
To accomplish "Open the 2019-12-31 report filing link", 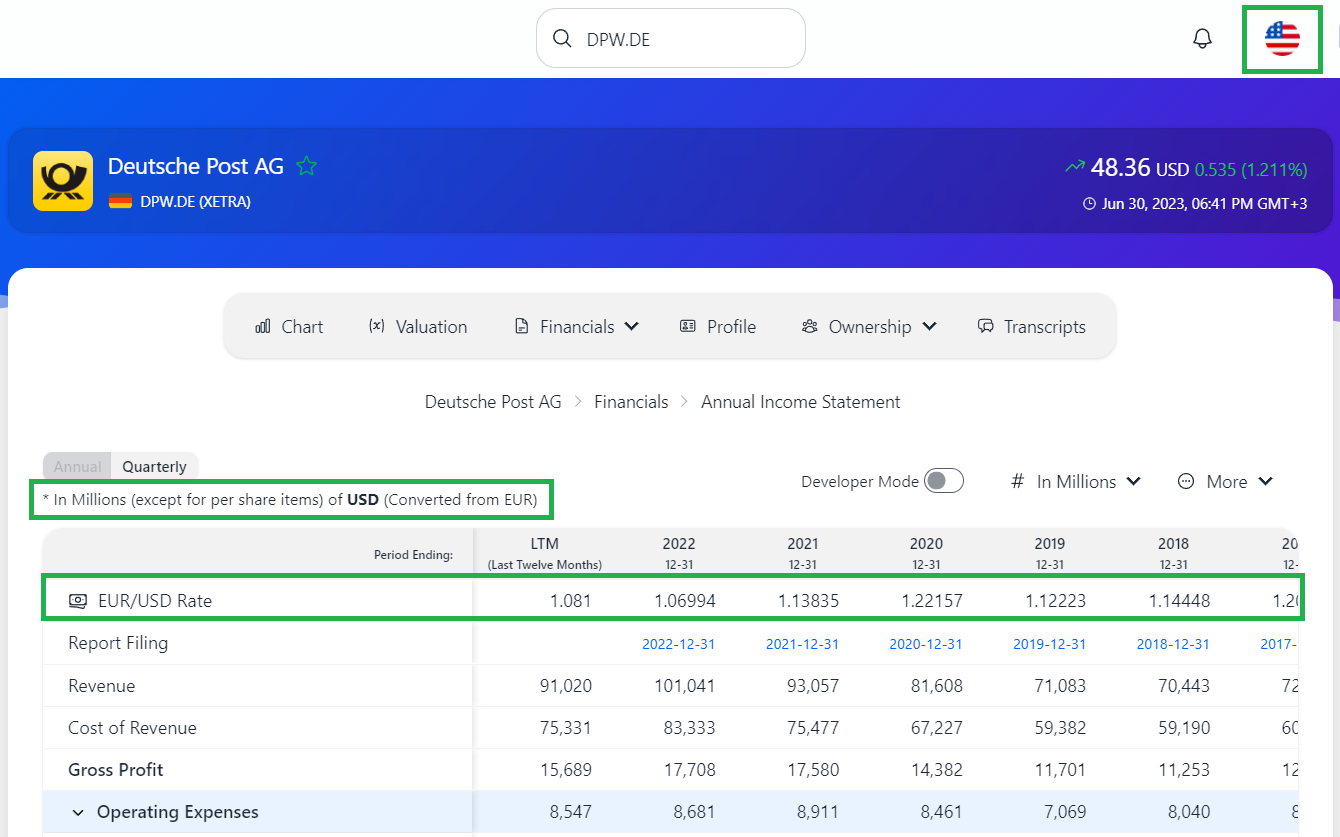I will 1050,644.
